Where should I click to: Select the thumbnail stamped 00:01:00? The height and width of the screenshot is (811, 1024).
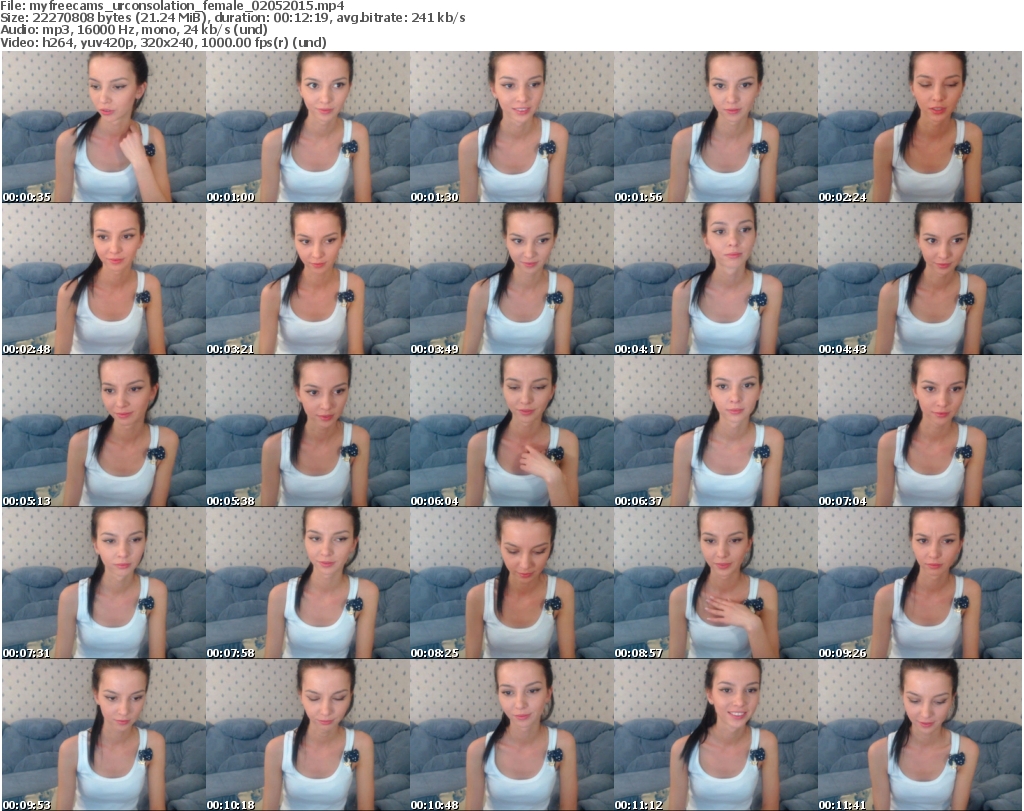point(308,127)
